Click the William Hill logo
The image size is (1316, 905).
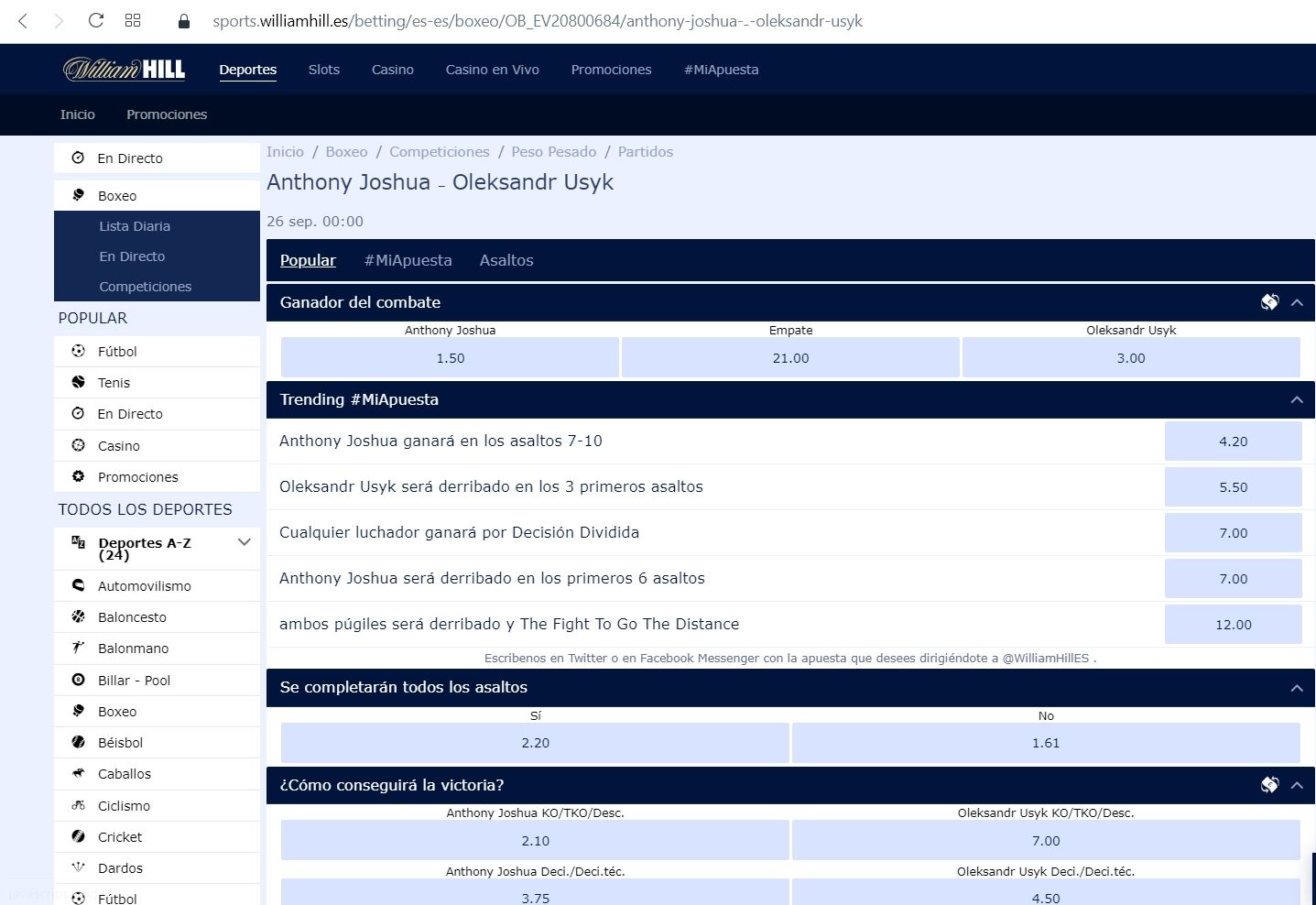pos(125,70)
